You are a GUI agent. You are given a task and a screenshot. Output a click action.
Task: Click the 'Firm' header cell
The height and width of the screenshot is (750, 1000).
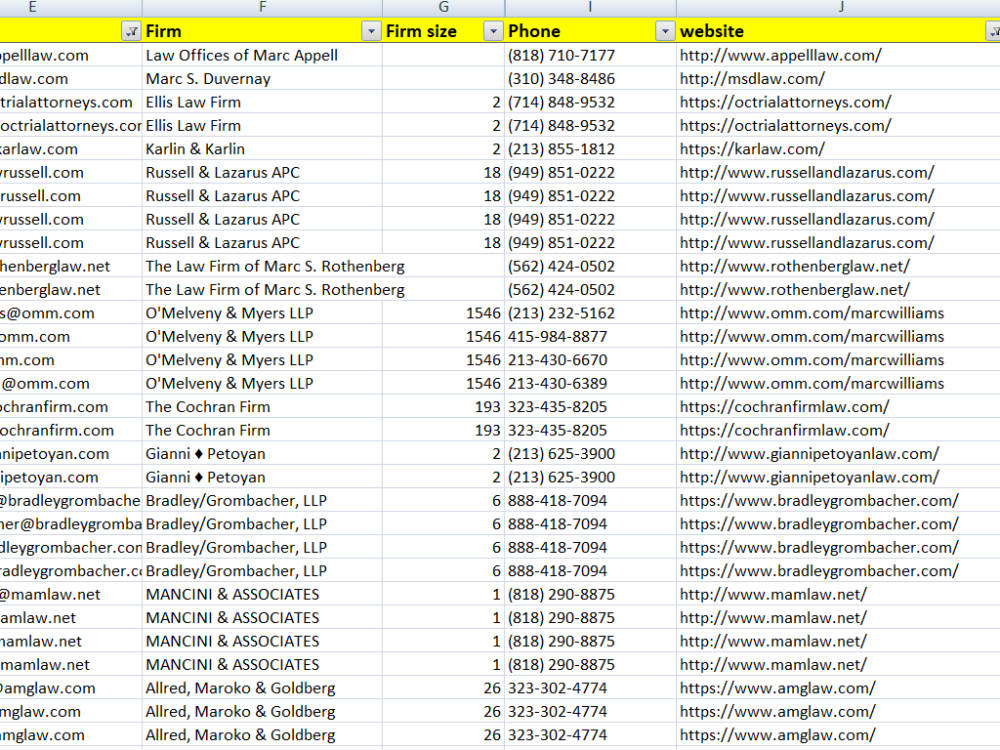(x=262, y=31)
